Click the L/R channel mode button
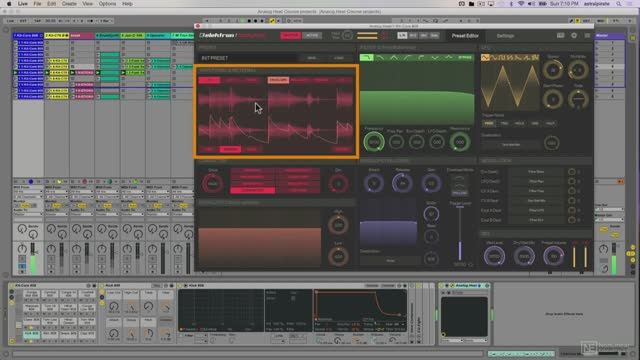This screenshot has width=640, height=360. [x=402, y=36]
